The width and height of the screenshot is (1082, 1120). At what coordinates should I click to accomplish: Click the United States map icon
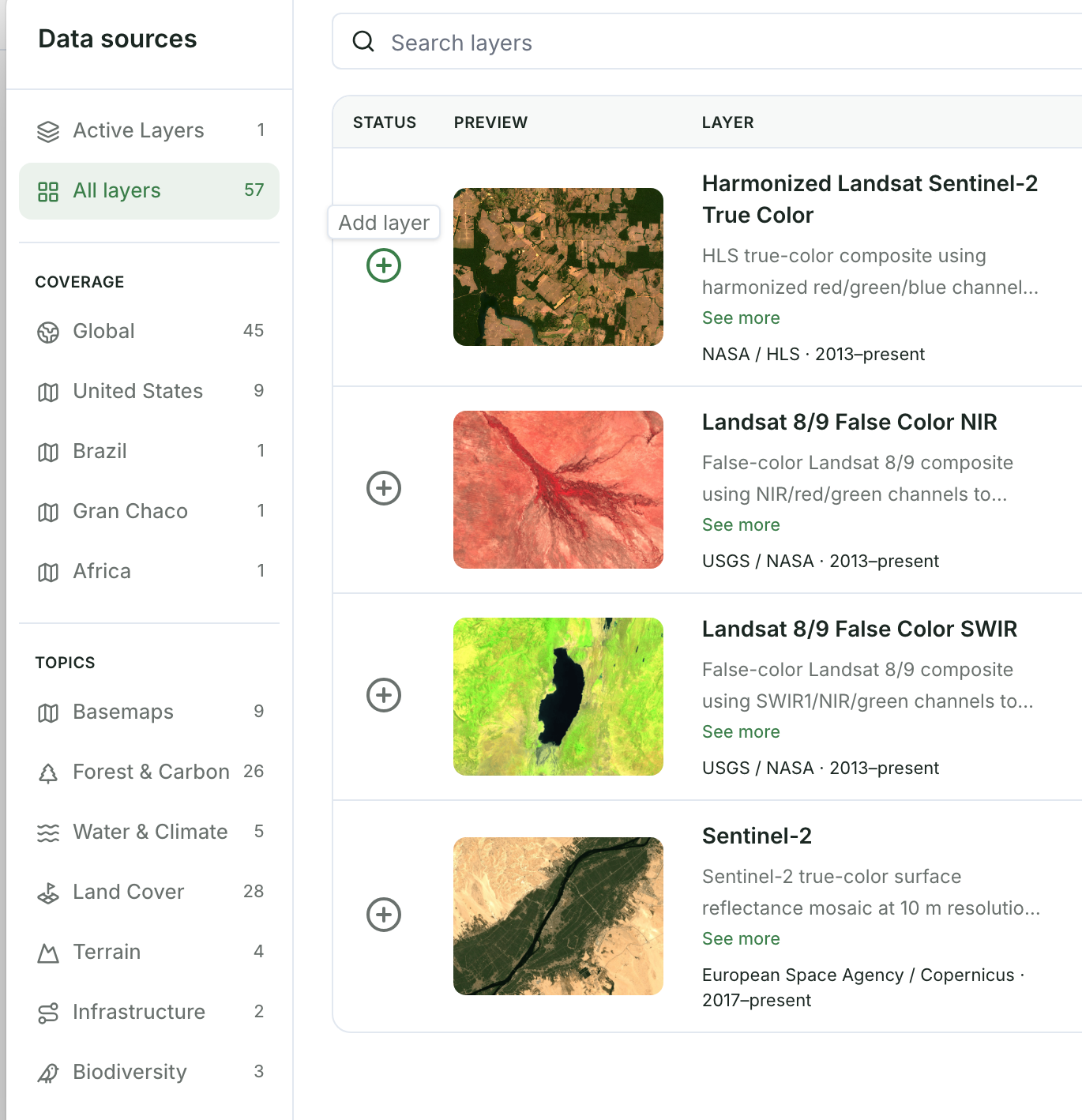(48, 392)
